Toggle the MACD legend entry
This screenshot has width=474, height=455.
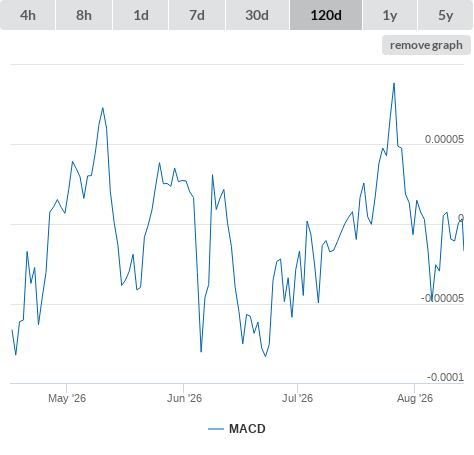pyautogui.click(x=237, y=429)
